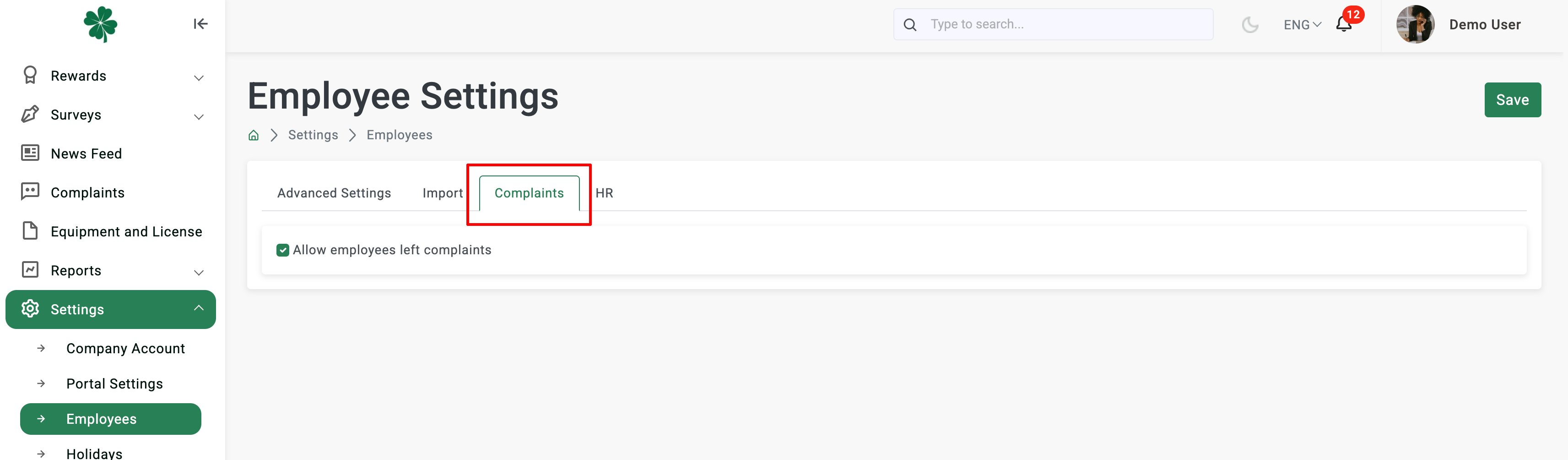Switch to the HR tab
The image size is (1568, 460).
[604, 193]
